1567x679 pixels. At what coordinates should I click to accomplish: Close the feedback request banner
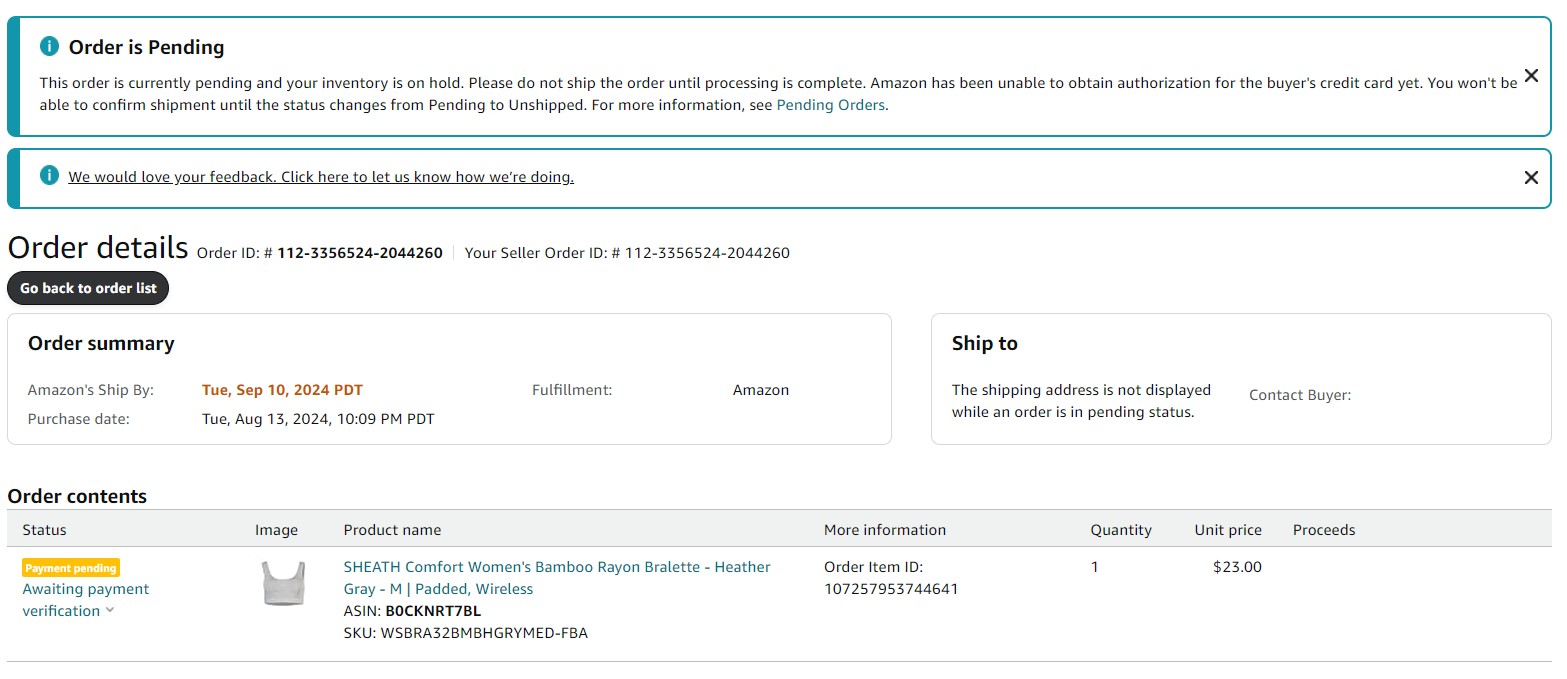click(1530, 178)
